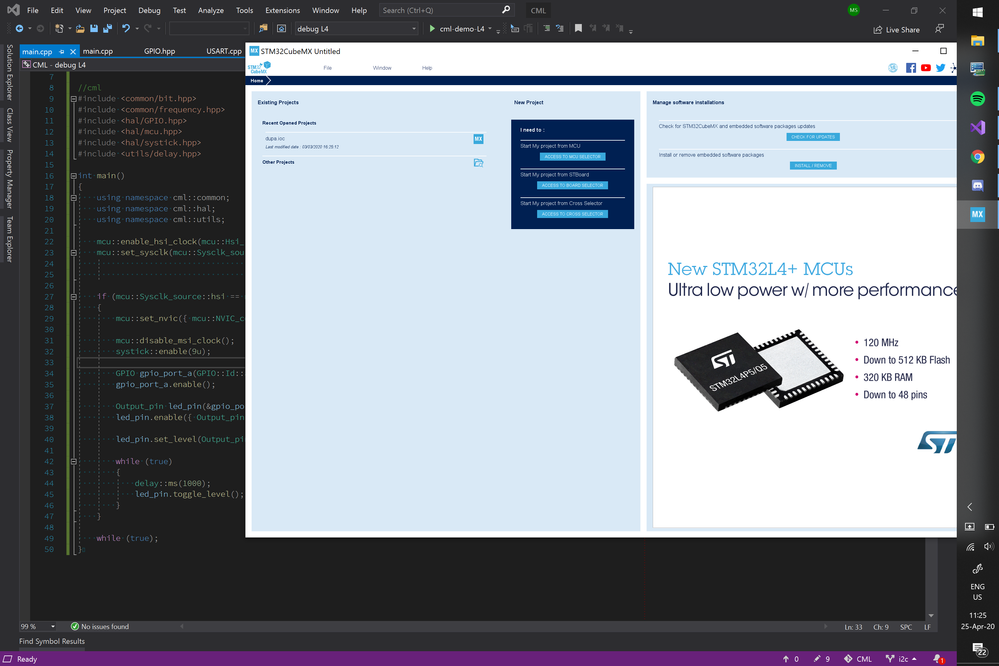Click the browse folder icon in Other Projects

pos(478,163)
